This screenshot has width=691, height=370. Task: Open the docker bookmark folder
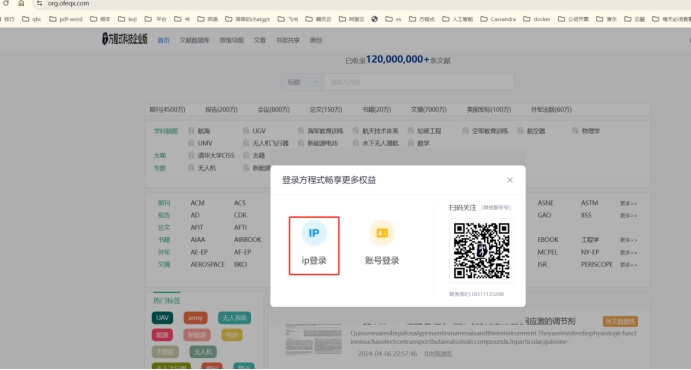point(537,19)
